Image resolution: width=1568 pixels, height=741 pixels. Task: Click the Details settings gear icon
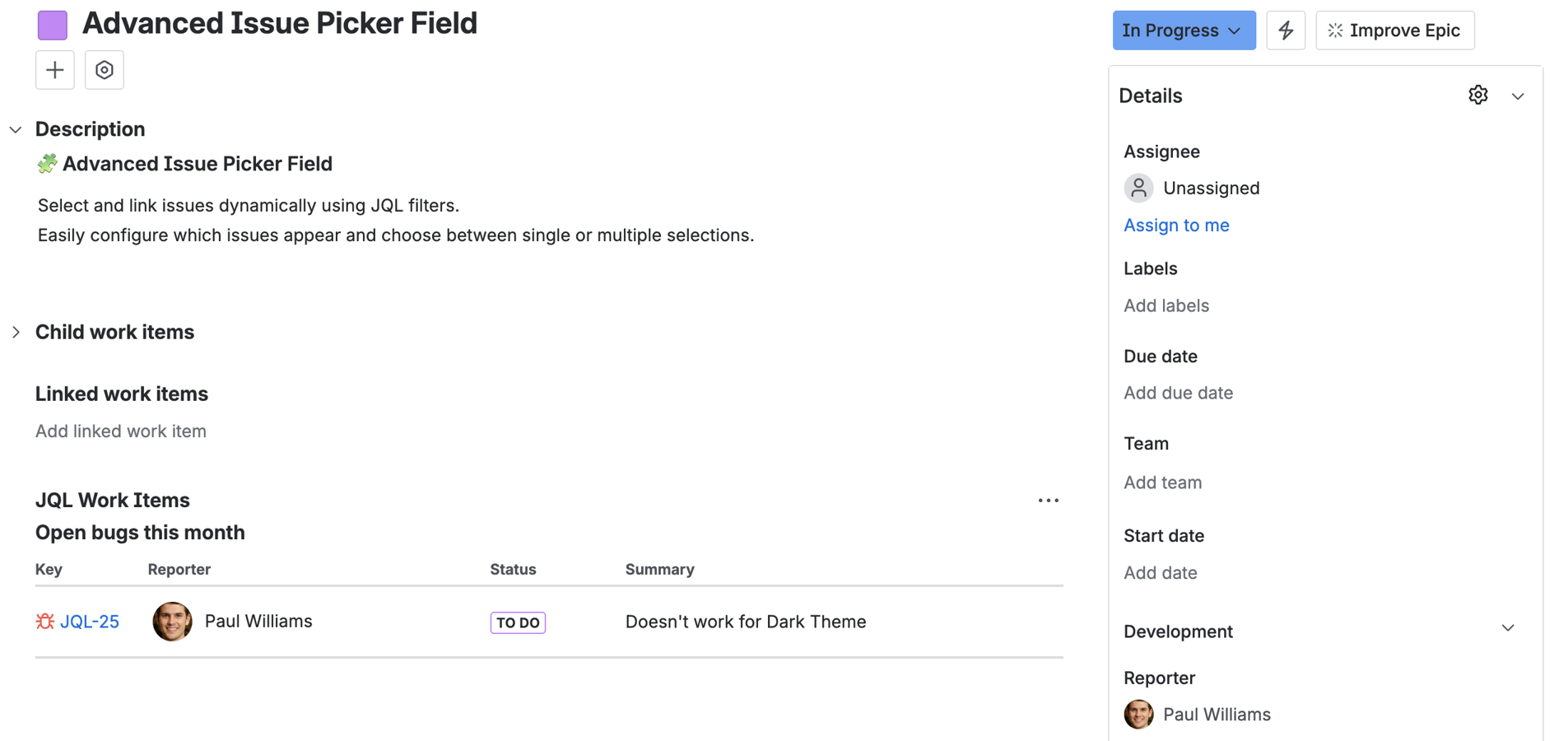(1477, 95)
